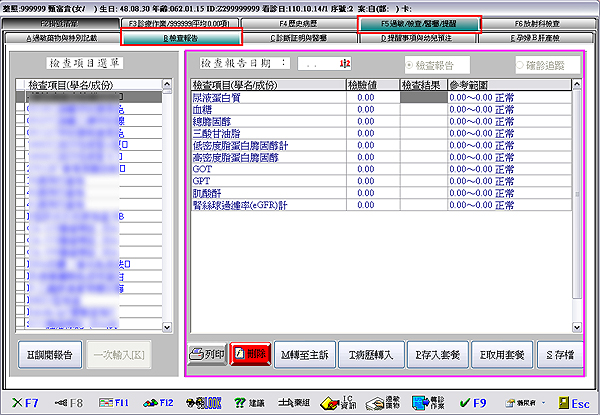Click the red 刪除 delete button
The width and height of the screenshot is (600, 415).
coord(249,355)
